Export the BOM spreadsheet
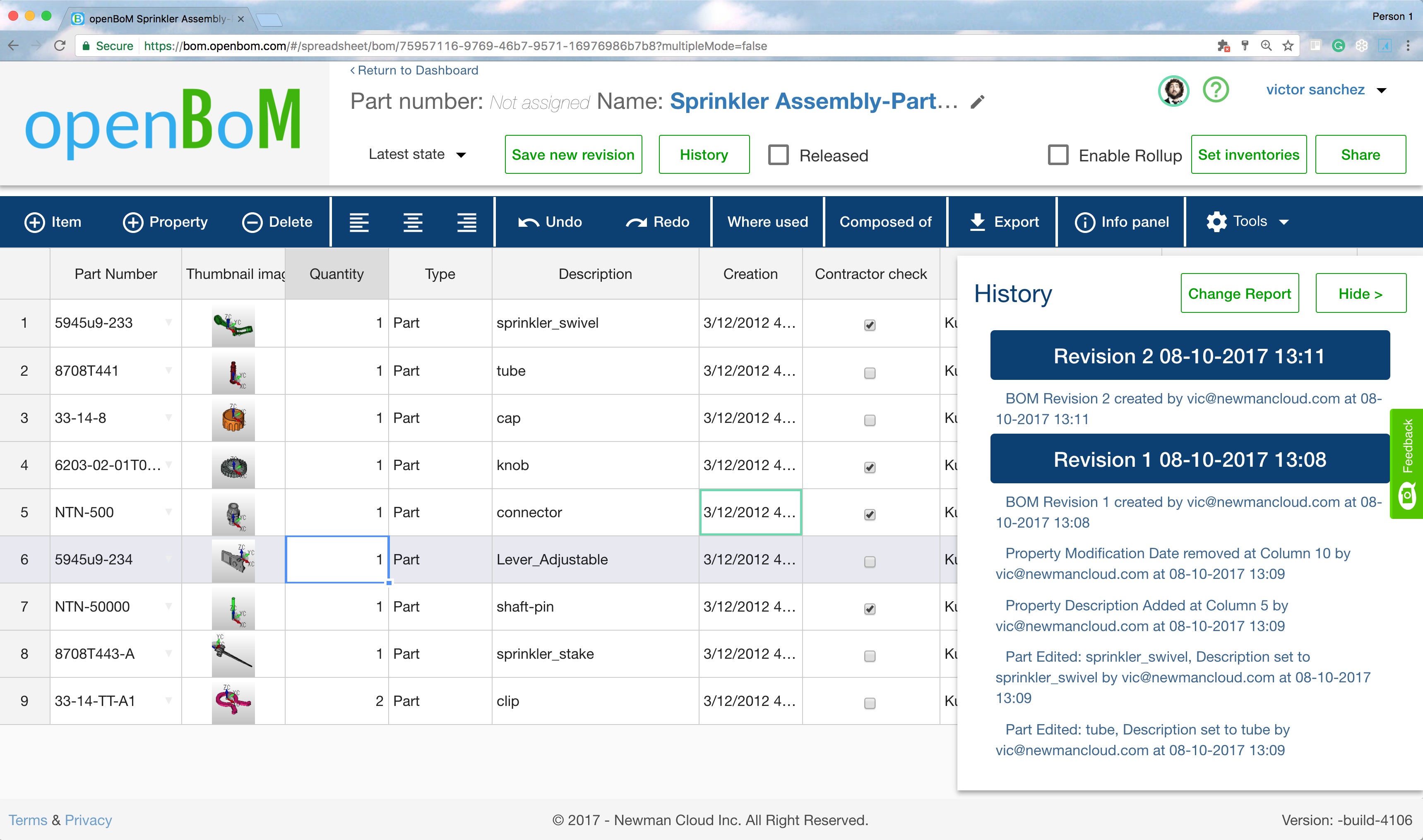 [1002, 221]
